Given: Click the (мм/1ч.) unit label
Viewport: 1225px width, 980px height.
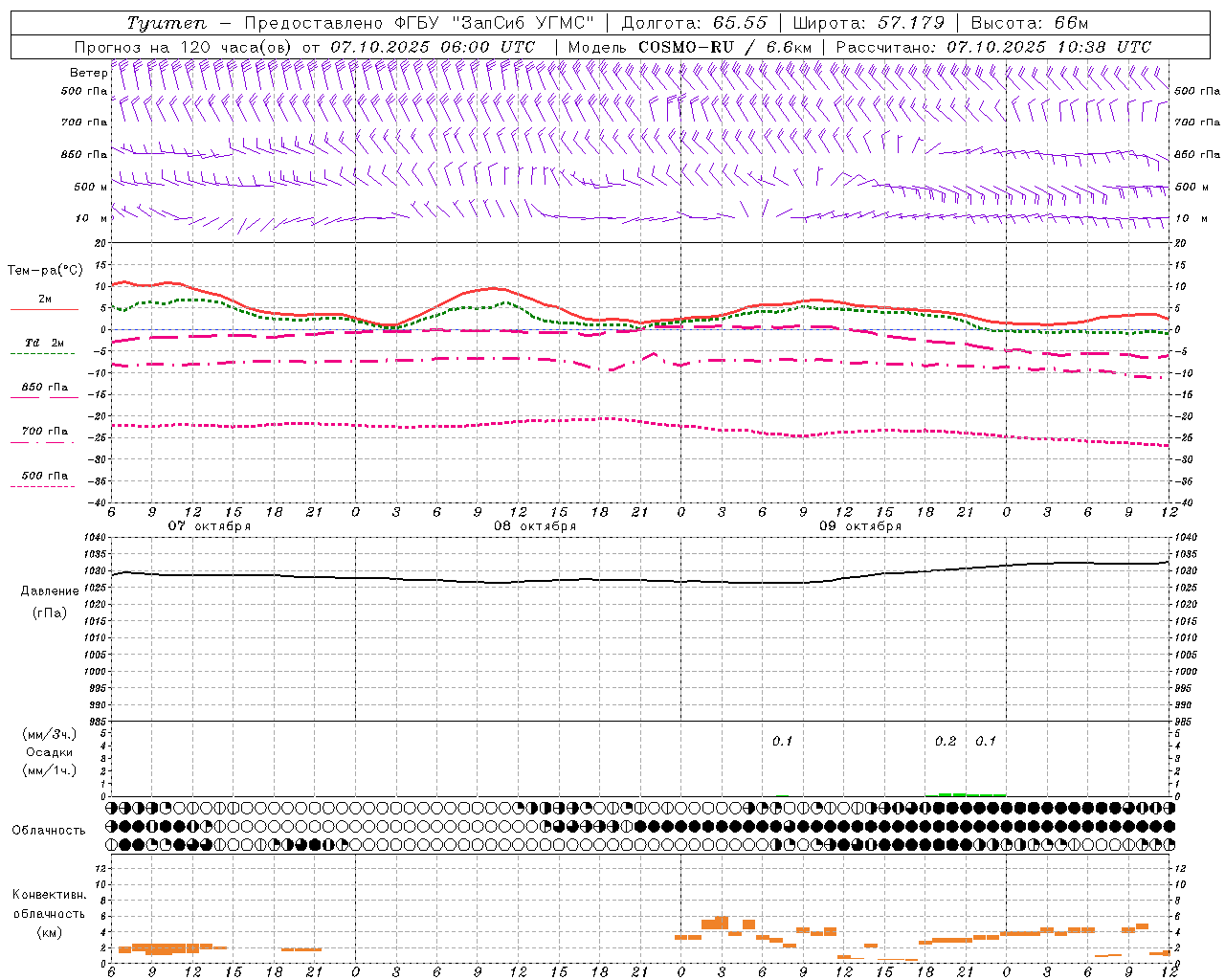Looking at the screenshot, I should (50, 770).
